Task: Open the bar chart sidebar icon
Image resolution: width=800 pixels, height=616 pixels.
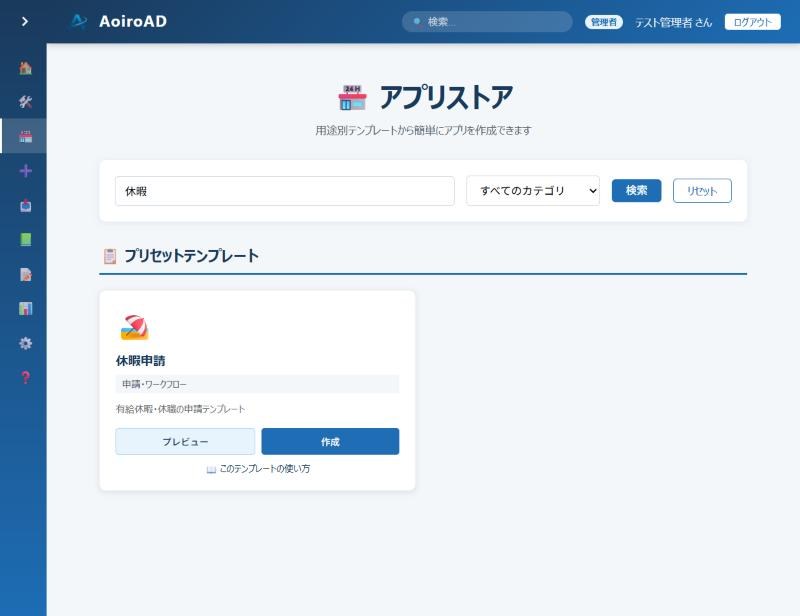Action: click(x=26, y=308)
